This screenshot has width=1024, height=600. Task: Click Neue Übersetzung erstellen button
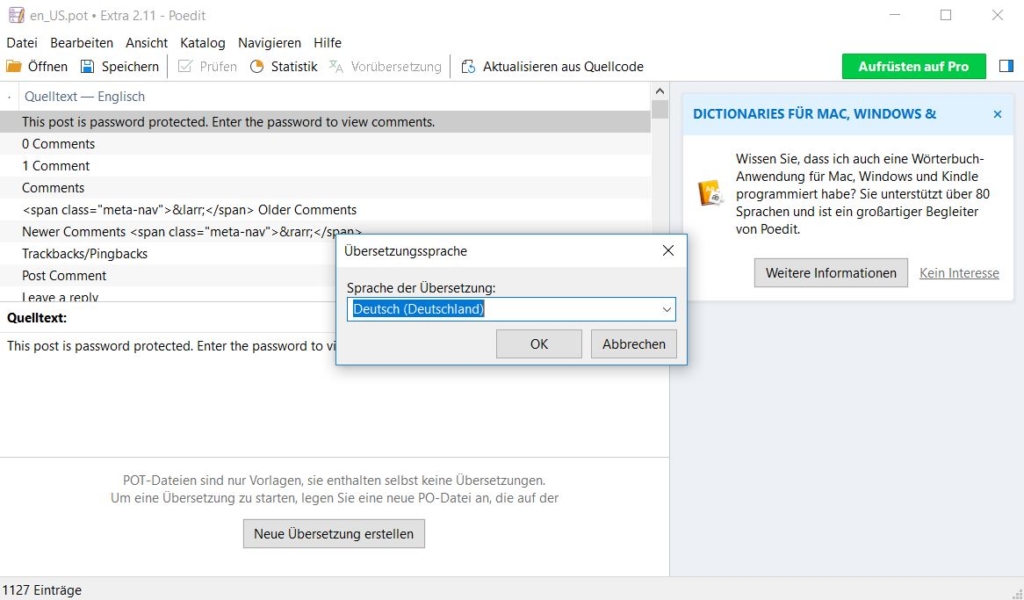[x=334, y=533]
